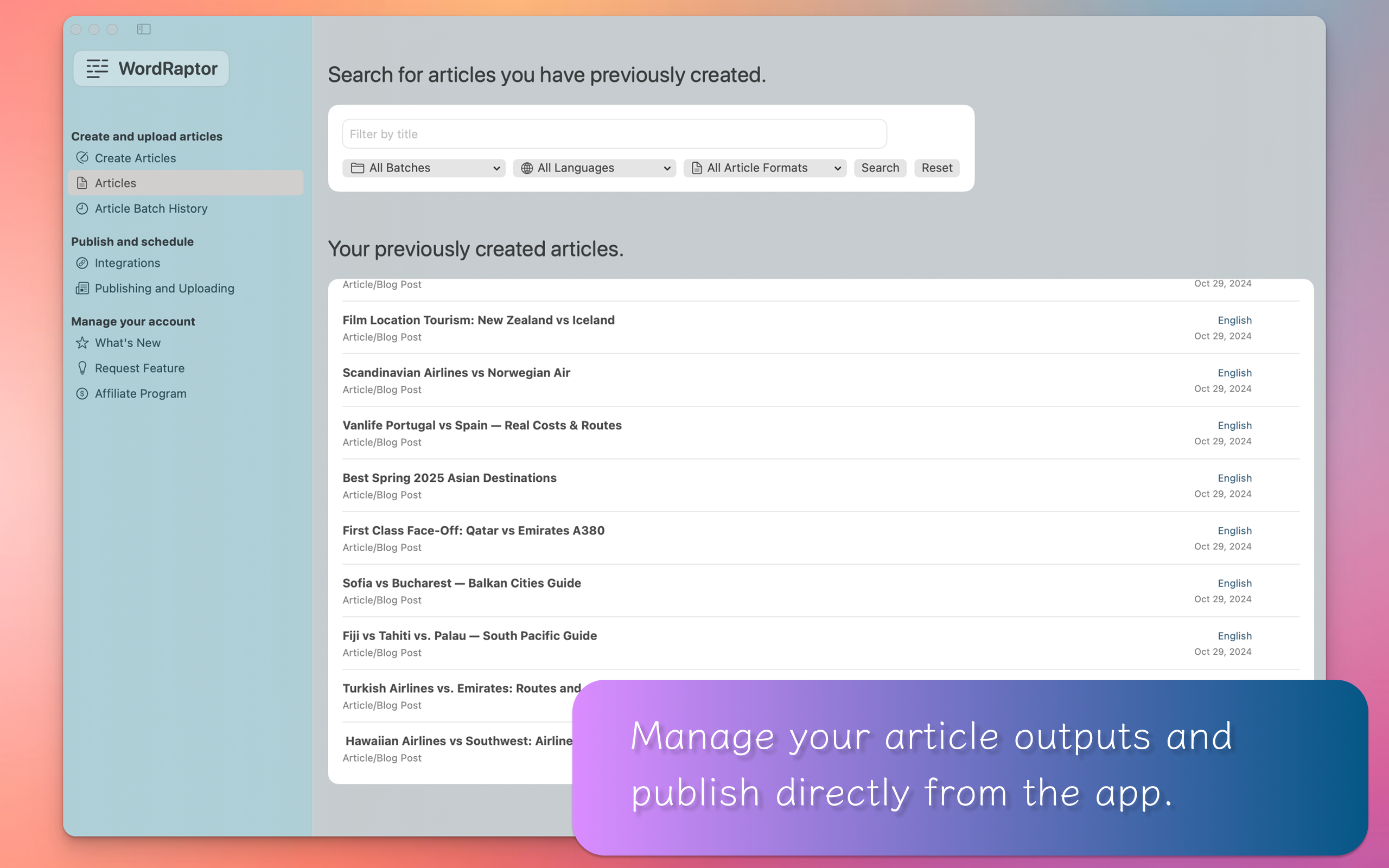Click the globe icon in All Languages

point(526,168)
